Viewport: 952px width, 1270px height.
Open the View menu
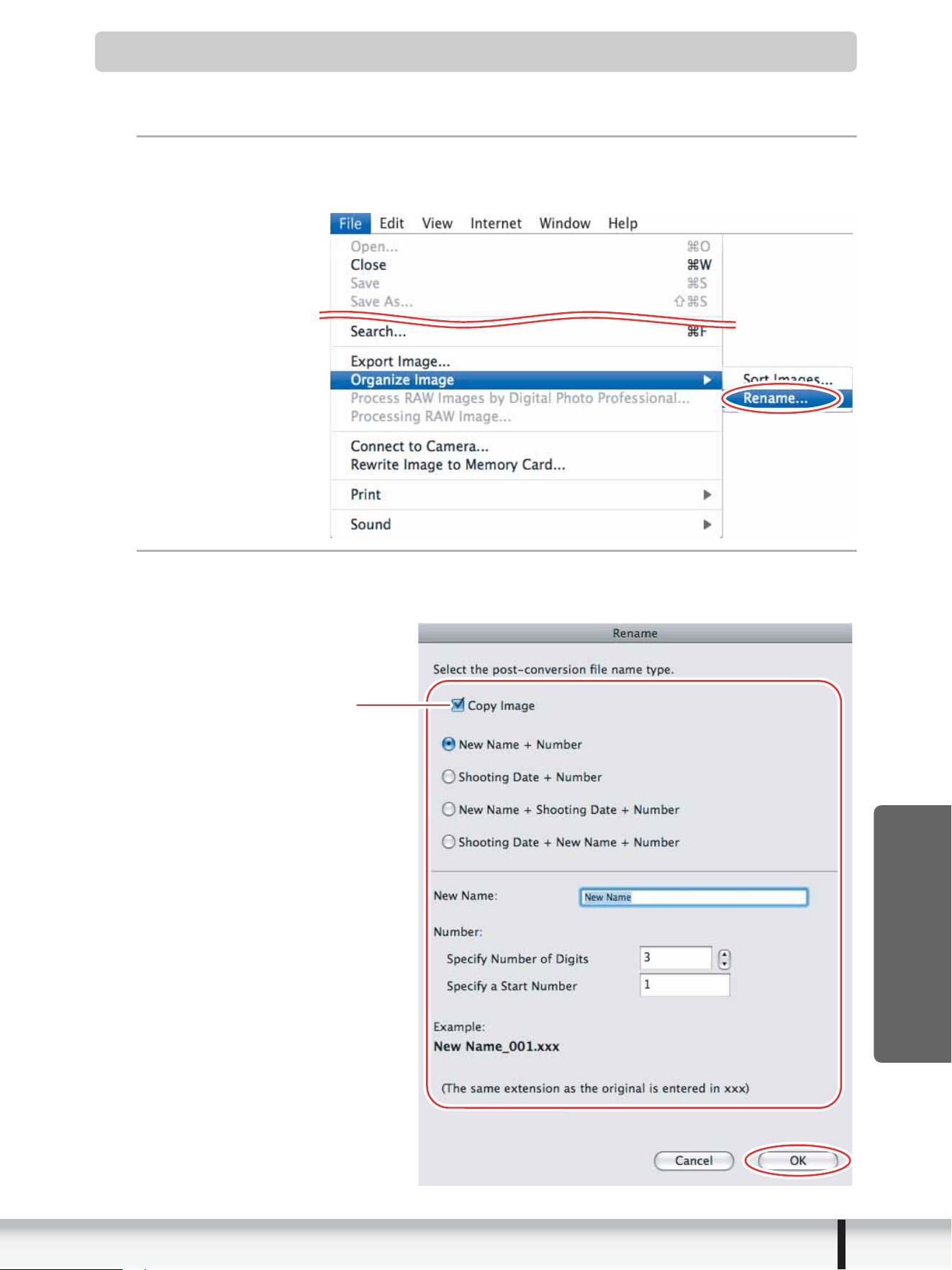[437, 223]
